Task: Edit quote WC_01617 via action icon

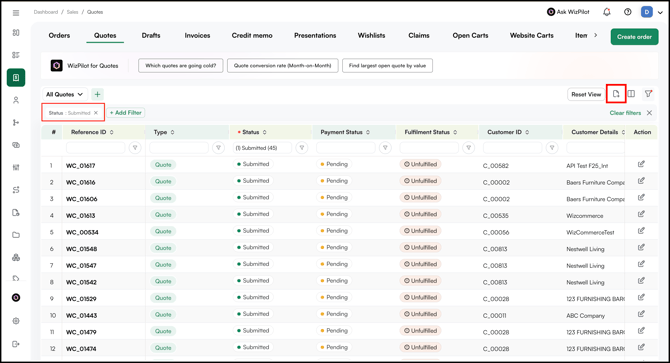Action: click(641, 164)
